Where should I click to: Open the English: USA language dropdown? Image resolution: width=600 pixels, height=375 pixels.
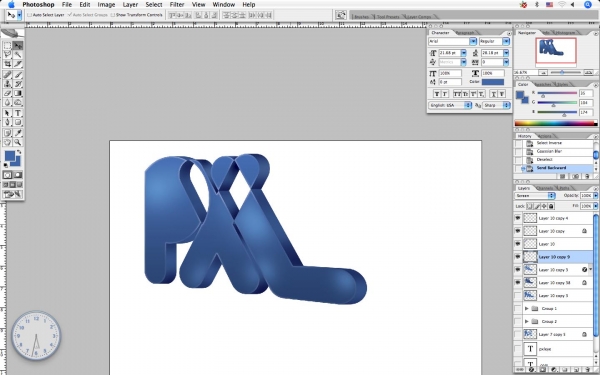tap(450, 105)
